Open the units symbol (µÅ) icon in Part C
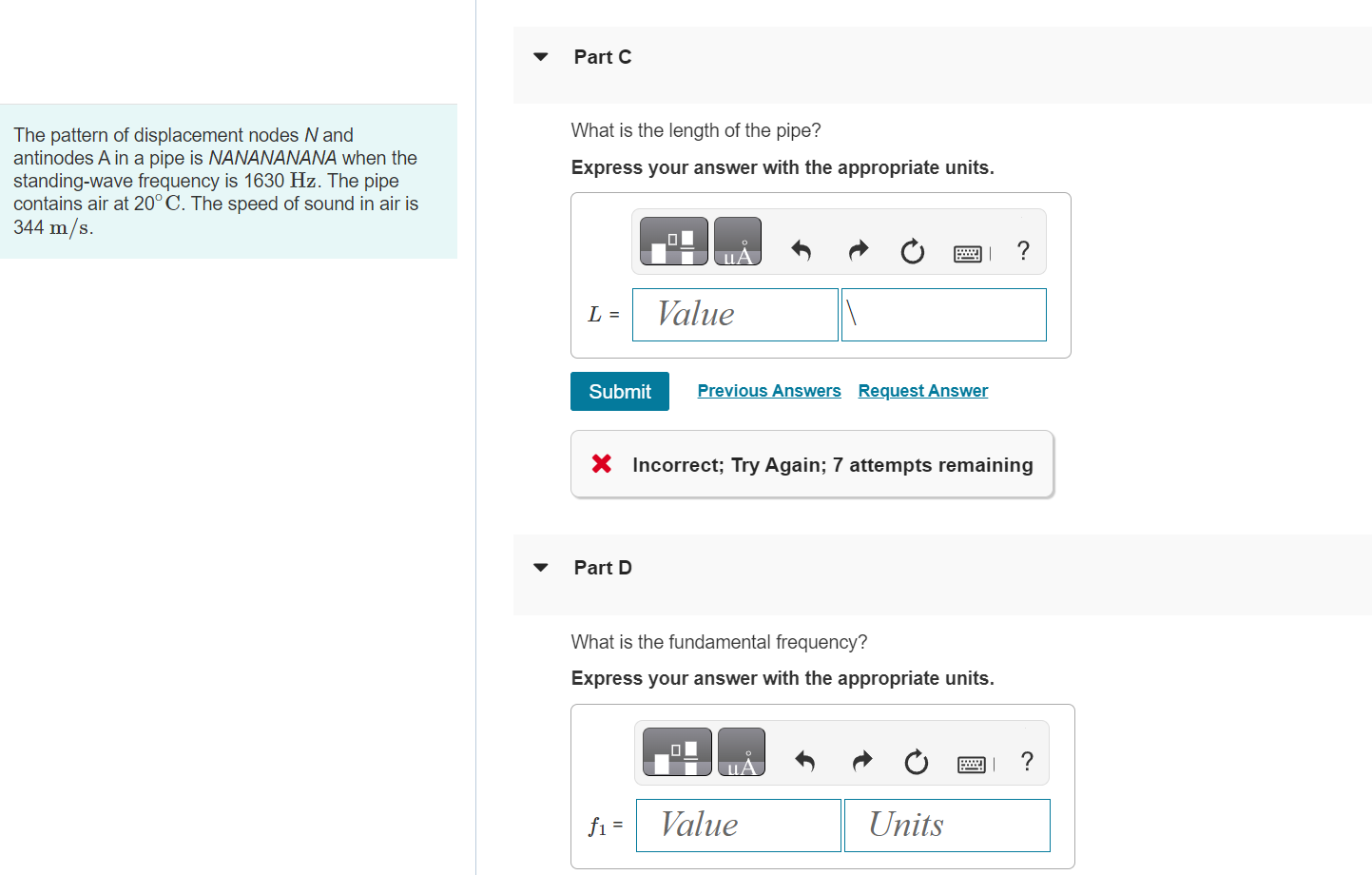Screen dimensions: 1372x875 point(738,241)
